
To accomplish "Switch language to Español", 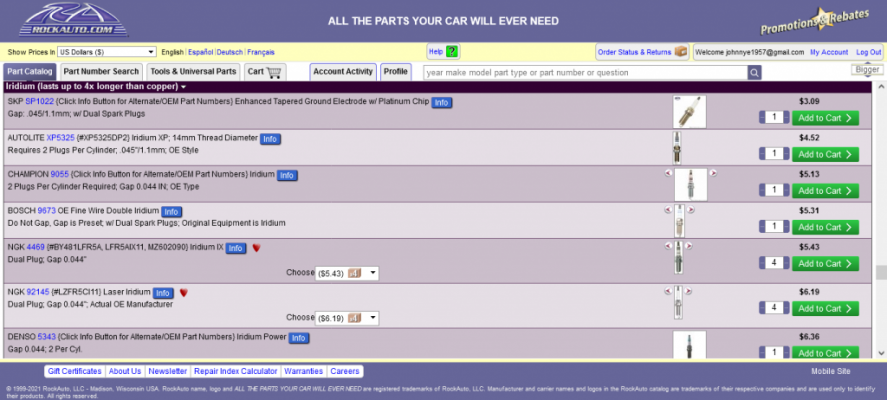I will (200, 52).
